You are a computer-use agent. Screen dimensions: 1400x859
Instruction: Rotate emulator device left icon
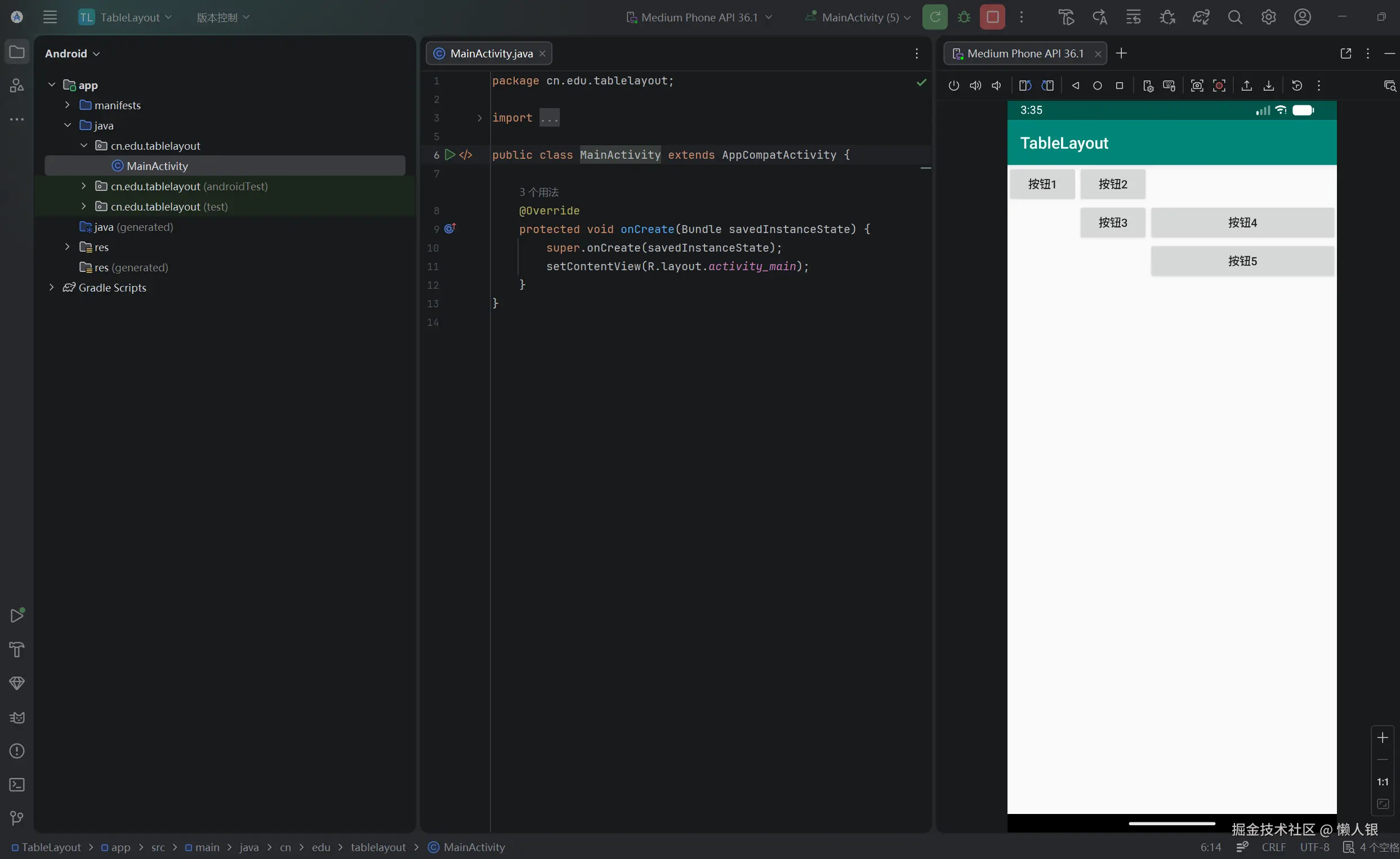pyautogui.click(x=1025, y=86)
